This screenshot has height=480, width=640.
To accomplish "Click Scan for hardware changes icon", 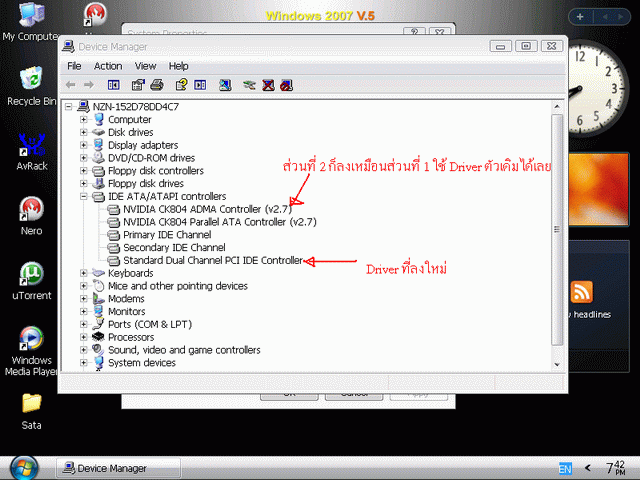I will tap(225, 85).
